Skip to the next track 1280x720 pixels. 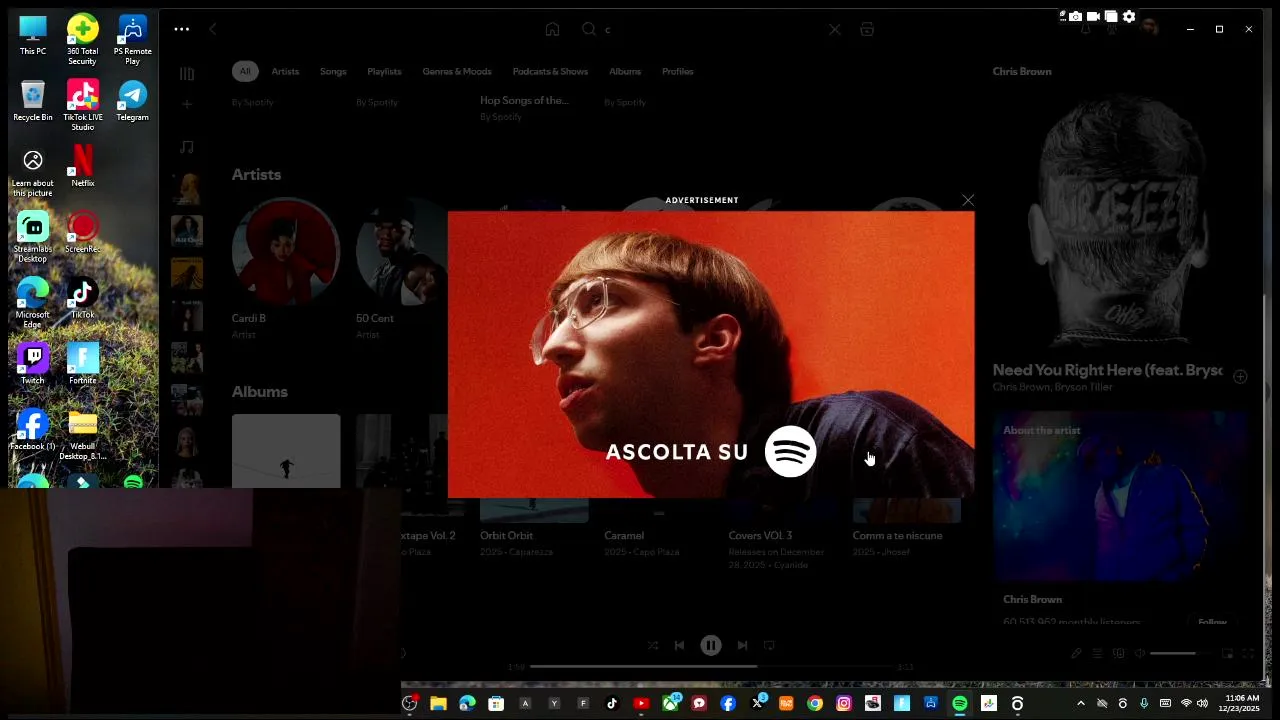(x=742, y=646)
